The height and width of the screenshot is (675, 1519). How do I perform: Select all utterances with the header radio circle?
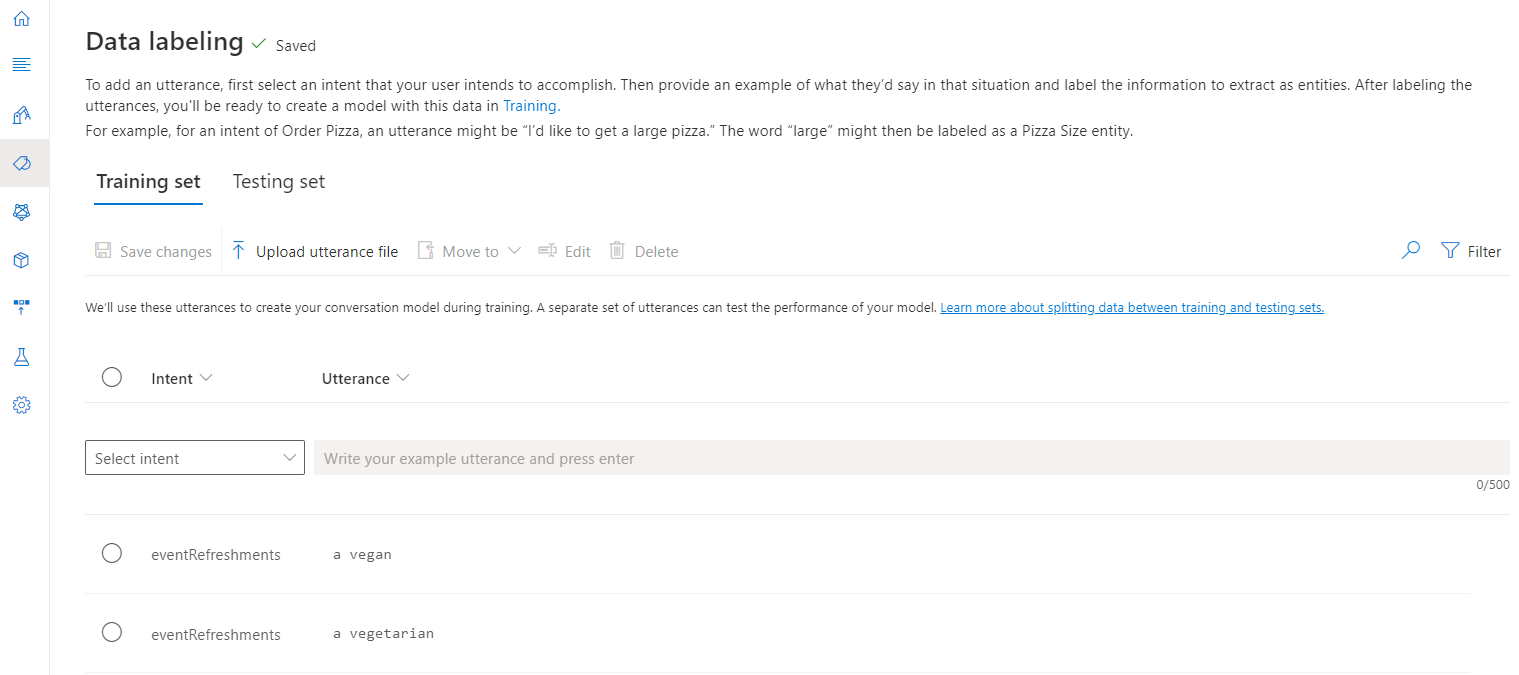[x=111, y=377]
